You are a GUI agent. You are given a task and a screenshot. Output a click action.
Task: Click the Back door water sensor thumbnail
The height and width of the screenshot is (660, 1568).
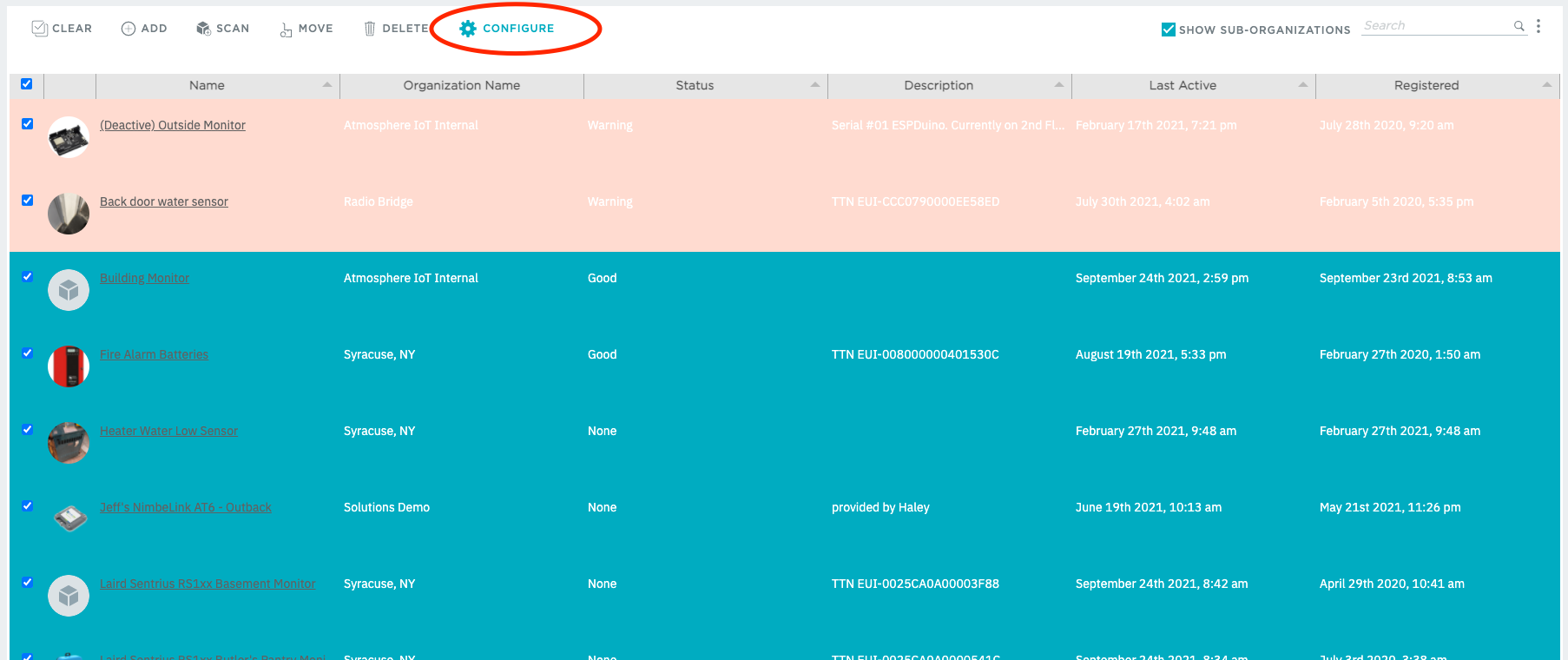click(x=69, y=214)
